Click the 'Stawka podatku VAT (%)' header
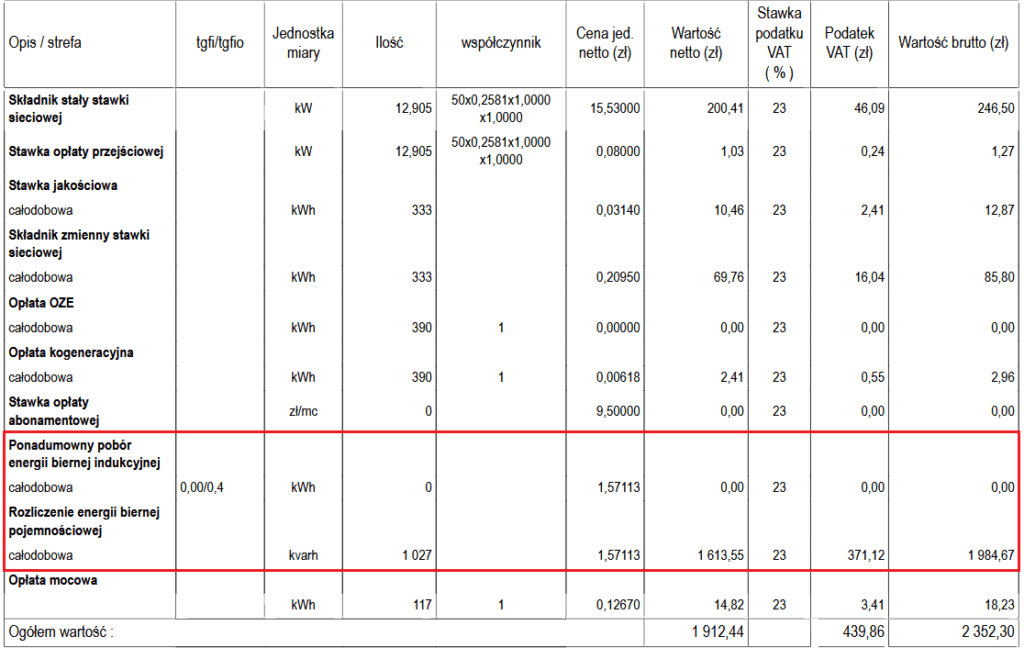This screenshot has width=1024, height=648. click(778, 43)
